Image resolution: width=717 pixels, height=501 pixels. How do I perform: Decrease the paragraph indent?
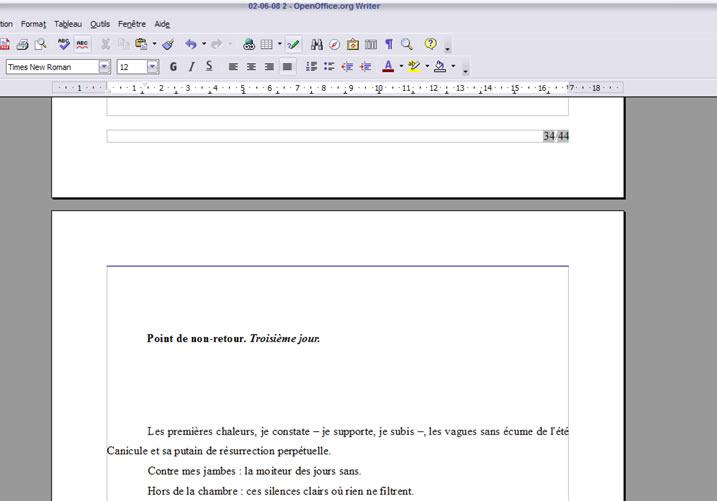(347, 67)
